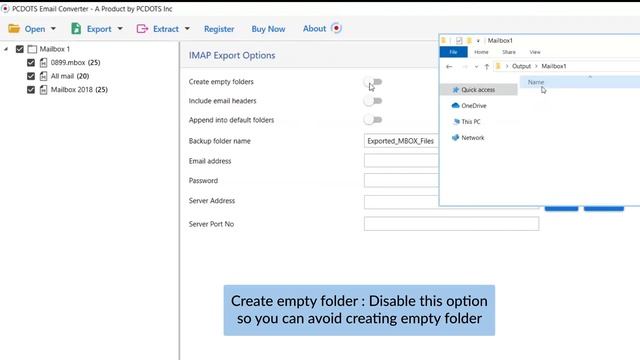Click the Password input field
The image size is (640, 360).
(x=401, y=180)
